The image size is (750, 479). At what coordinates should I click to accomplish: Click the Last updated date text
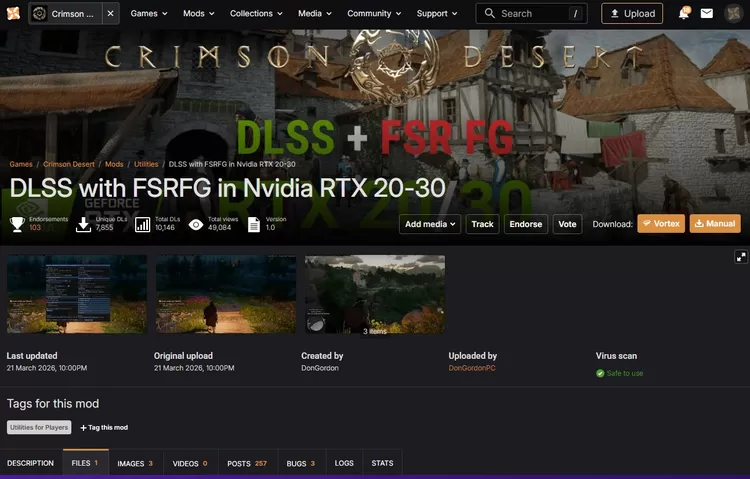pos(46,368)
